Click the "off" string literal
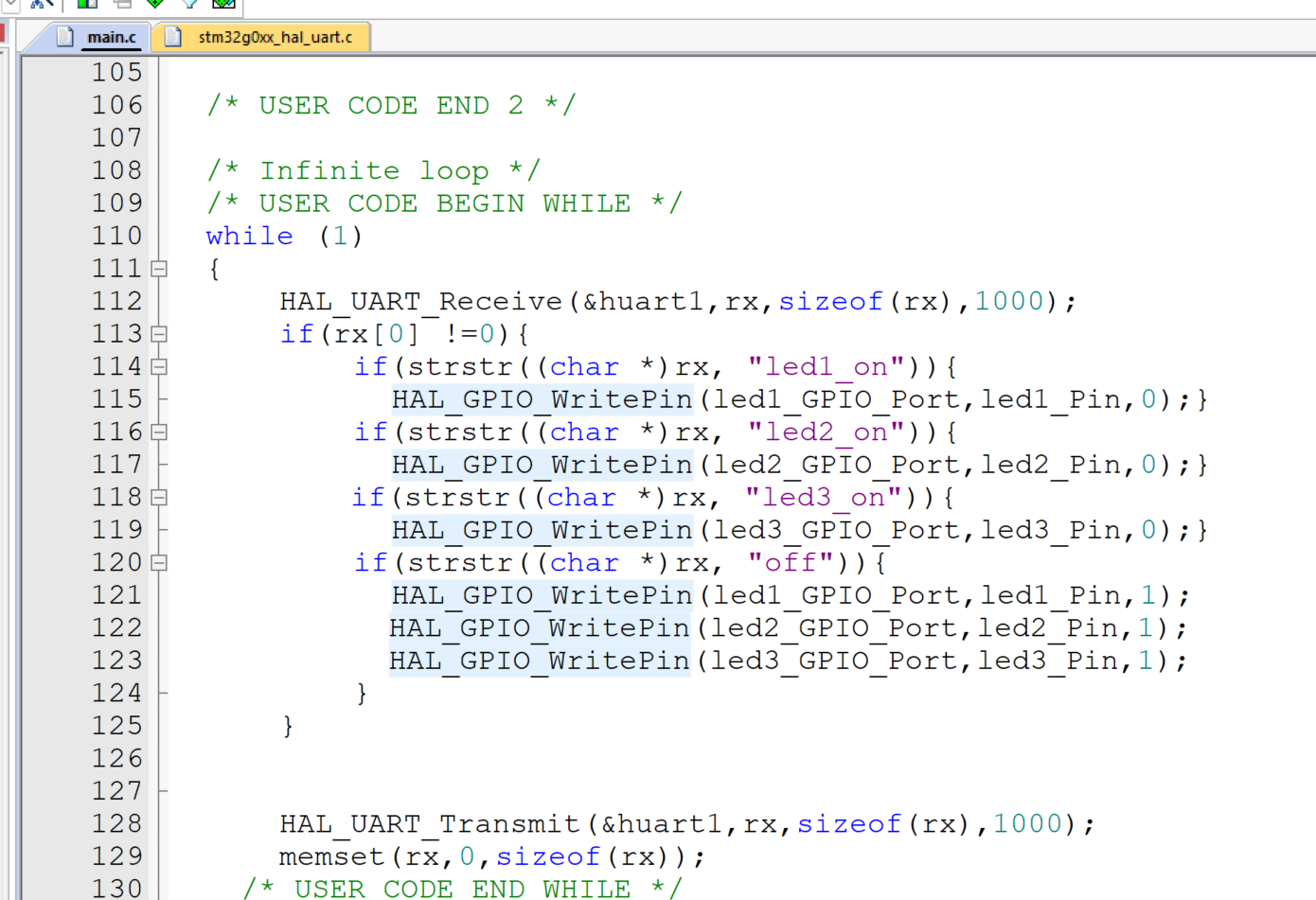 point(791,563)
